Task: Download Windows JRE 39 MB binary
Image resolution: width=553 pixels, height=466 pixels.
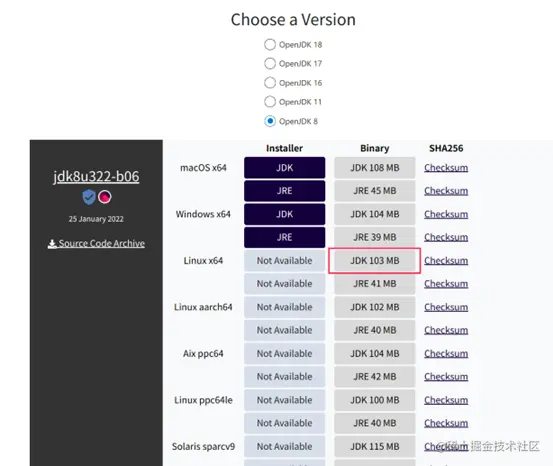Action: tap(375, 237)
